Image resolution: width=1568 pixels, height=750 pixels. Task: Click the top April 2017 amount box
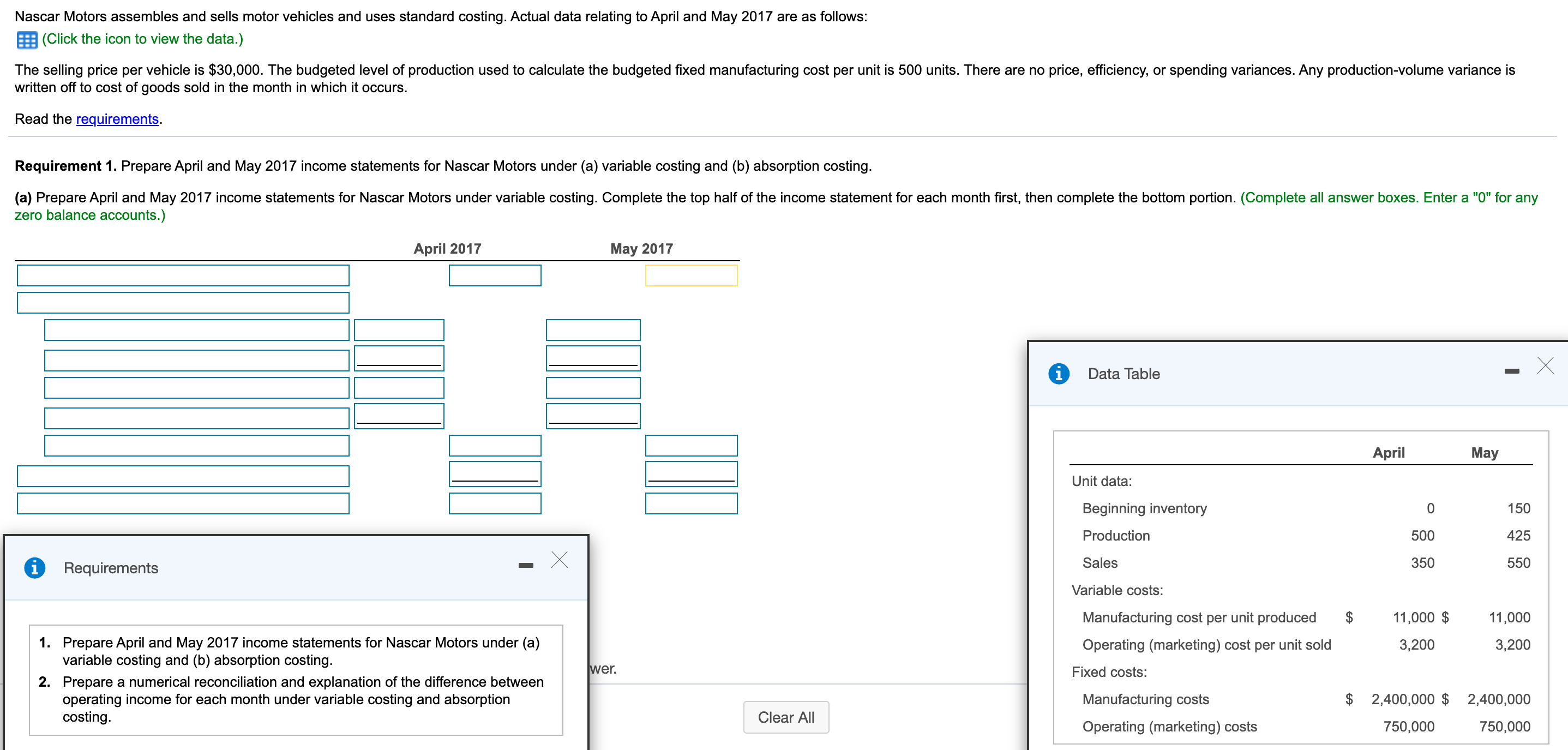tap(494, 275)
